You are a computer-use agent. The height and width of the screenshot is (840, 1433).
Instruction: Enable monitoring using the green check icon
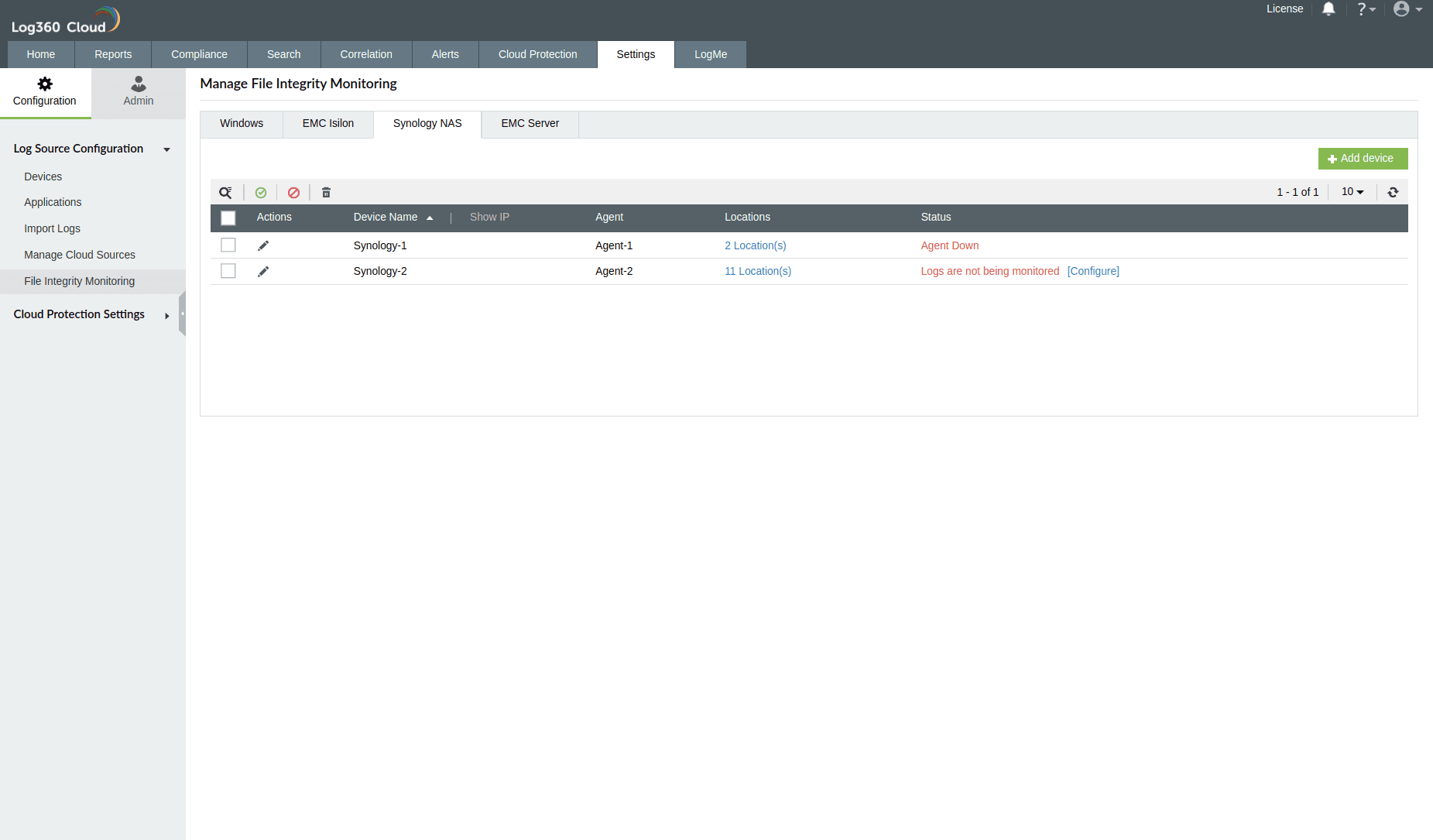[x=261, y=192]
